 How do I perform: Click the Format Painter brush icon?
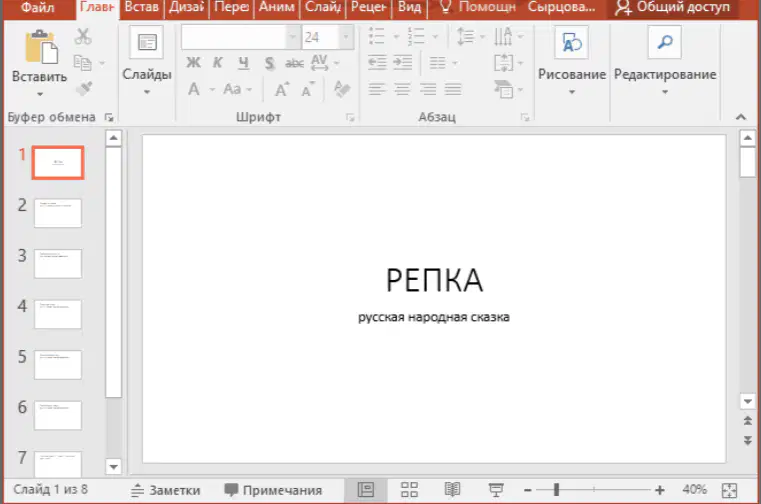84,89
